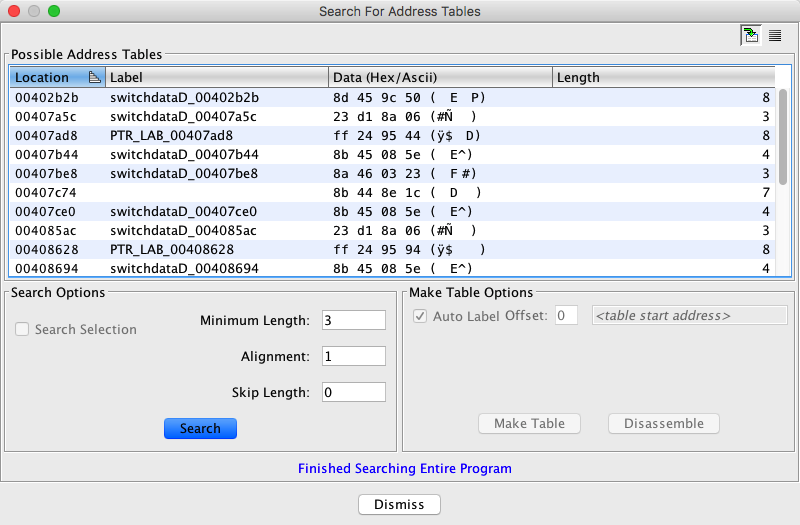Viewport: 800px width, 525px height.
Task: Select the PTR_LAB_00407ad8 table row
Action: pyautogui.click(x=172, y=136)
